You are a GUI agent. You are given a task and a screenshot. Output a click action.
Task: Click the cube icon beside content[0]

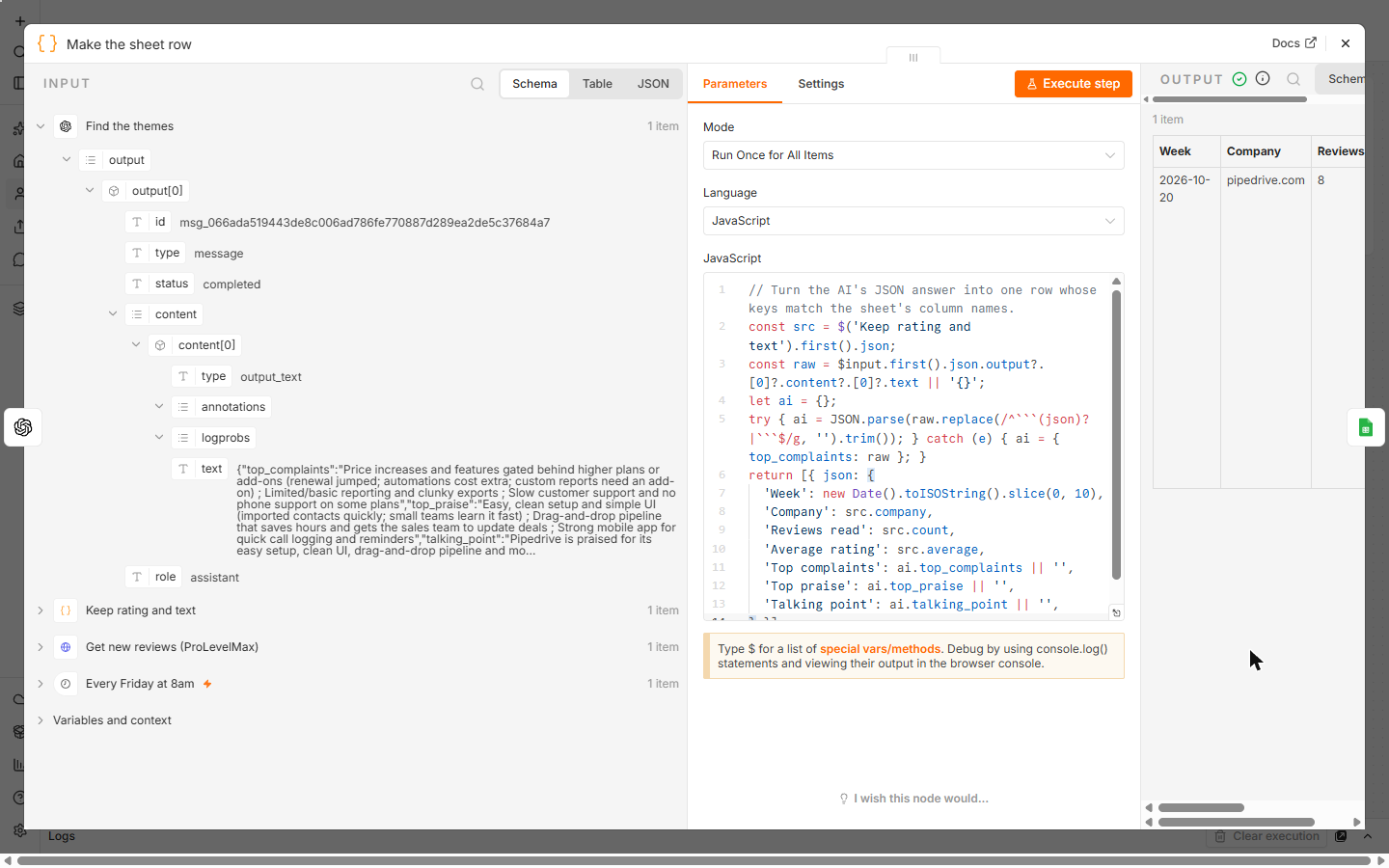[x=160, y=345]
